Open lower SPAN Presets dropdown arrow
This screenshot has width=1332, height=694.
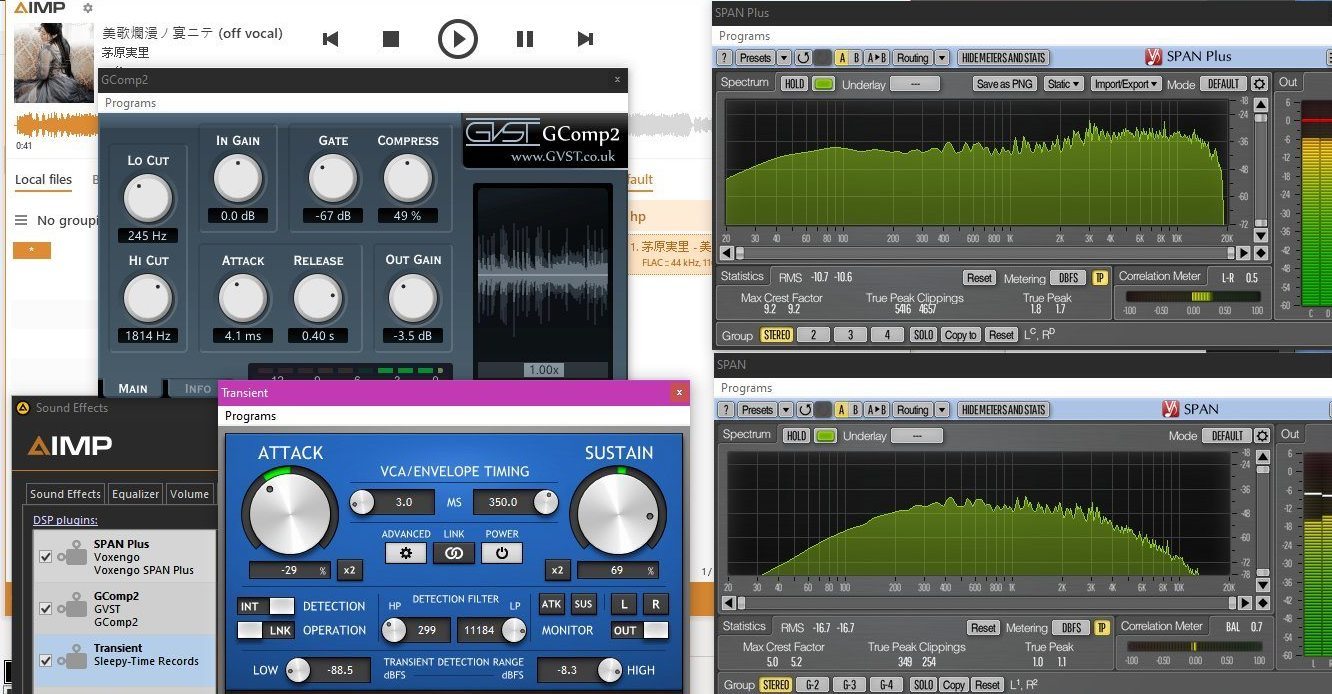pos(784,410)
